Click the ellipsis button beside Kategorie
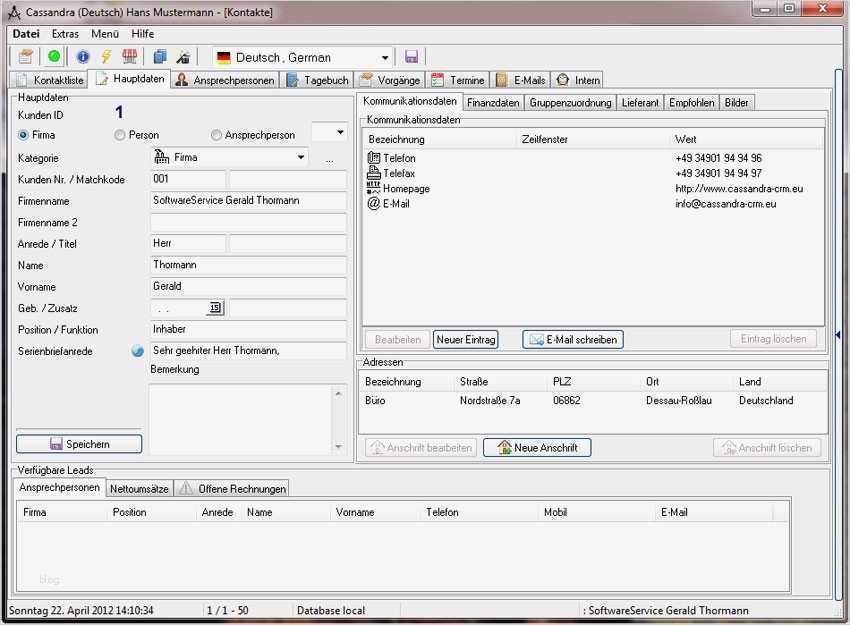 [330, 160]
